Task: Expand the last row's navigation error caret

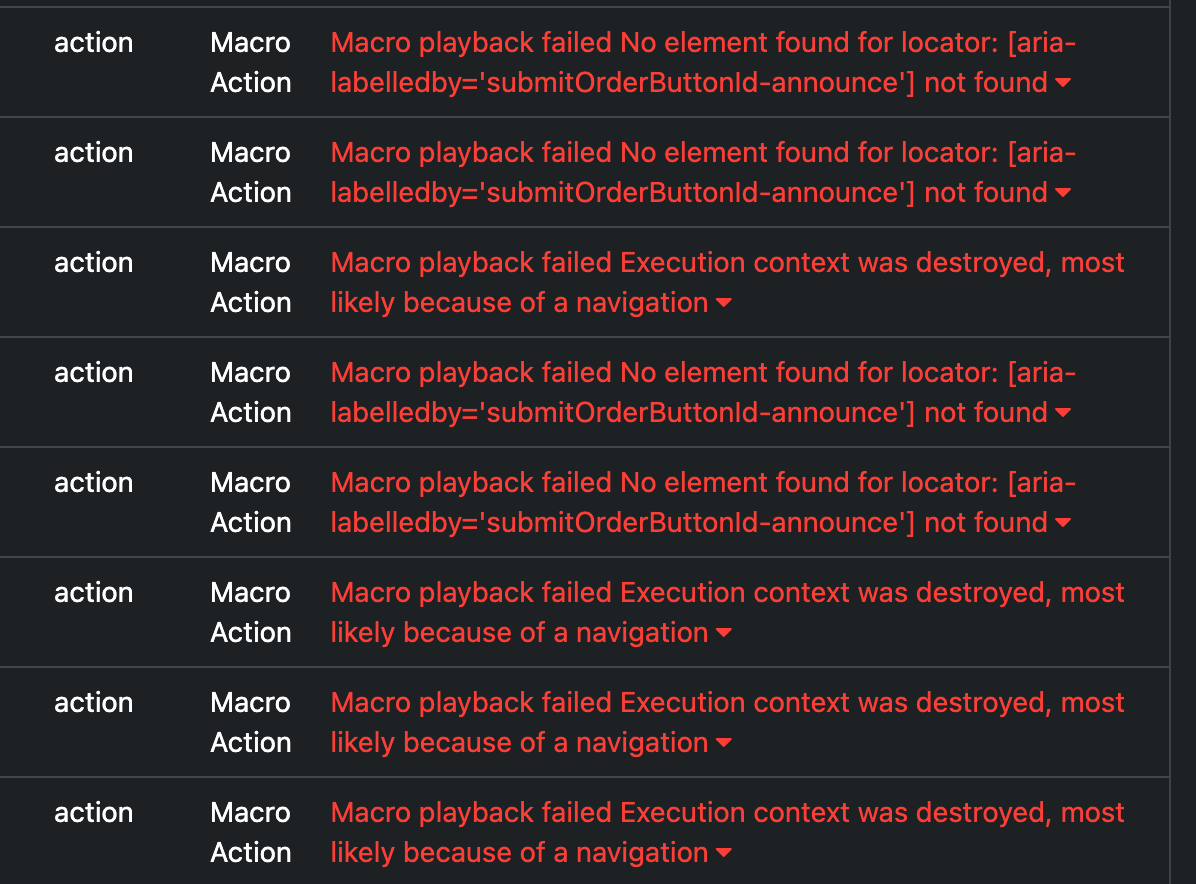Action: click(724, 853)
